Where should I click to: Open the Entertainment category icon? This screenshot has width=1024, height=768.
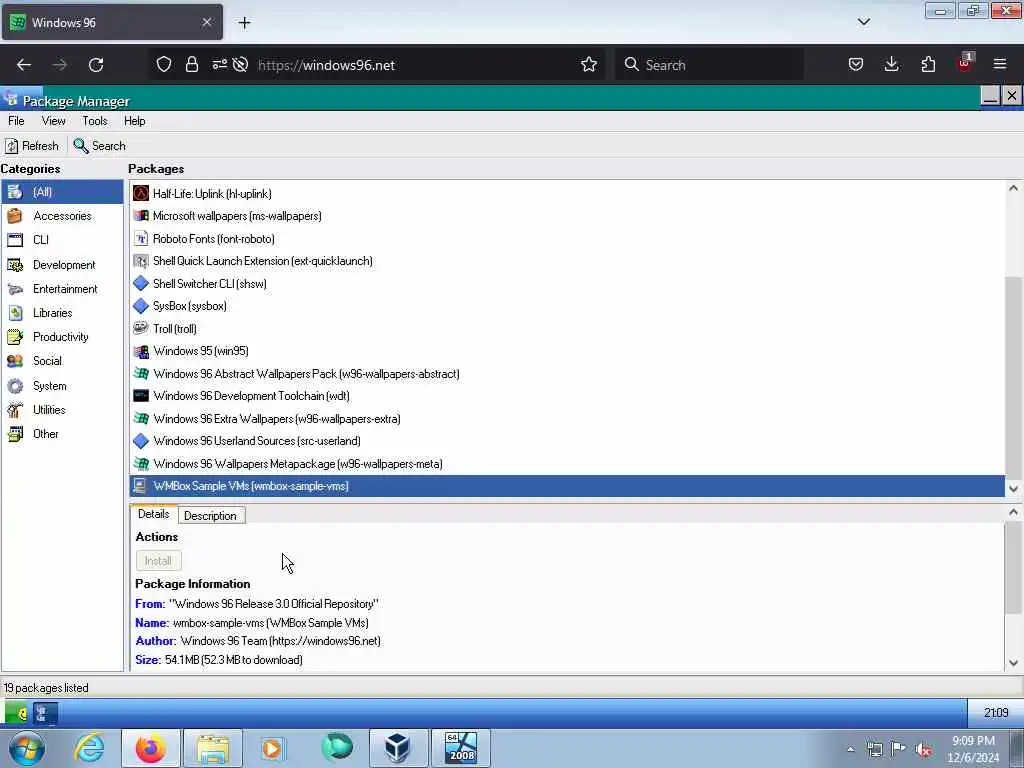15,289
